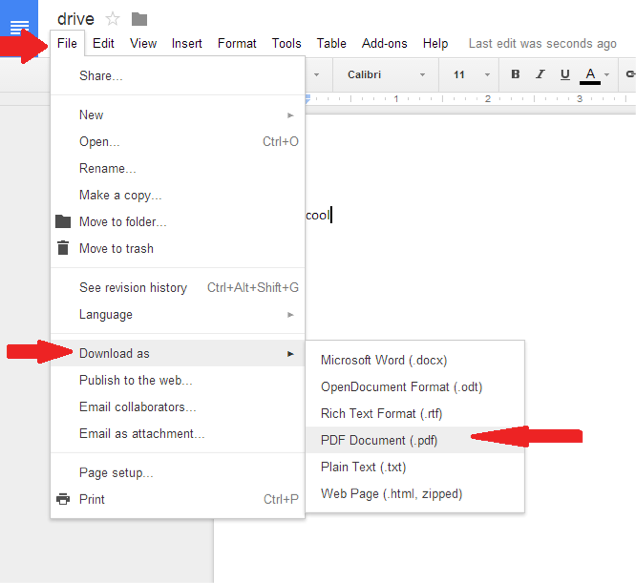Click the move-to-folder icon beside the title
The width and height of the screenshot is (636, 583).
pyautogui.click(x=139, y=19)
